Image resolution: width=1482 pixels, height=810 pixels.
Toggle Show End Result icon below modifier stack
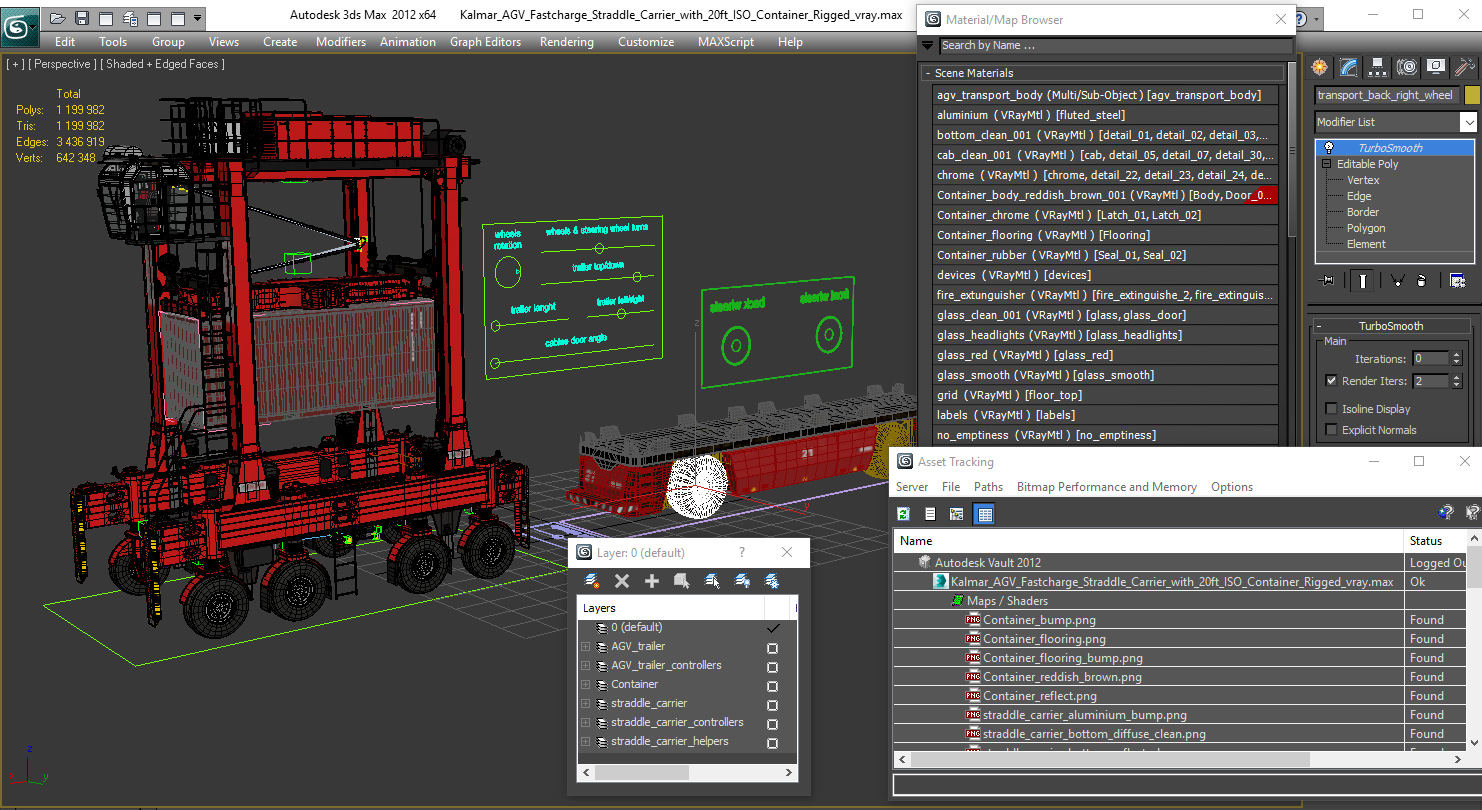[x=1362, y=281]
